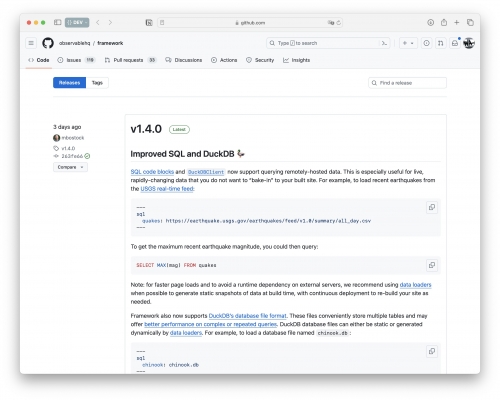
Task: Open the pull requests shortcut icon
Action: click(441, 43)
